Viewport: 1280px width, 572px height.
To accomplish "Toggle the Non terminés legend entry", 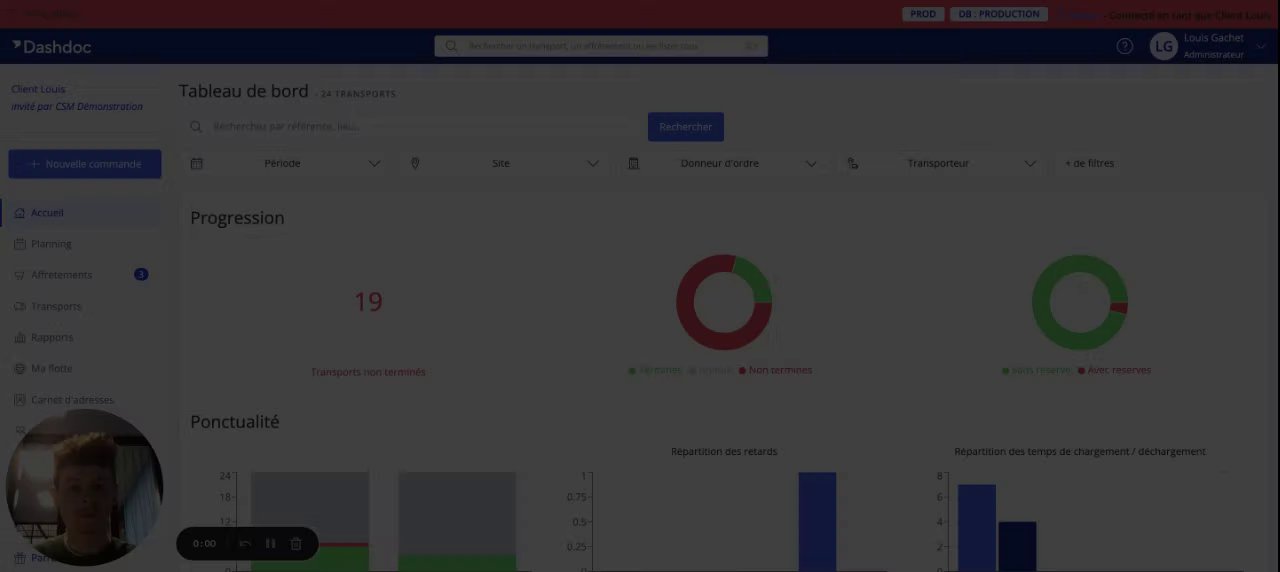I will (x=775, y=371).
